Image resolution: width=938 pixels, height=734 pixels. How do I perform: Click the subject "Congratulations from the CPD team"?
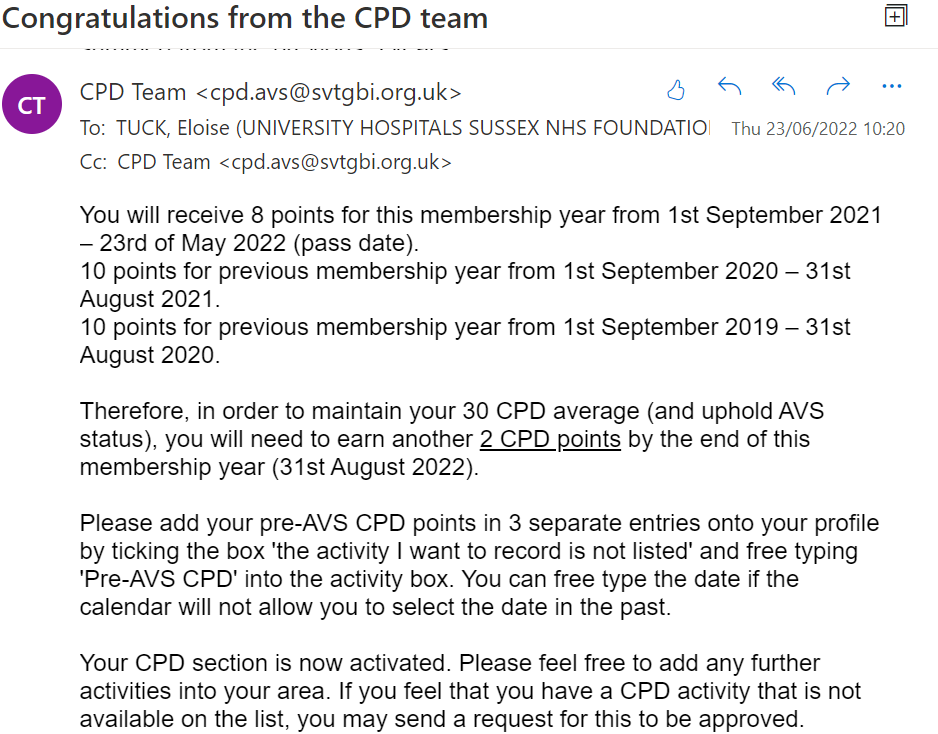[x=245, y=18]
